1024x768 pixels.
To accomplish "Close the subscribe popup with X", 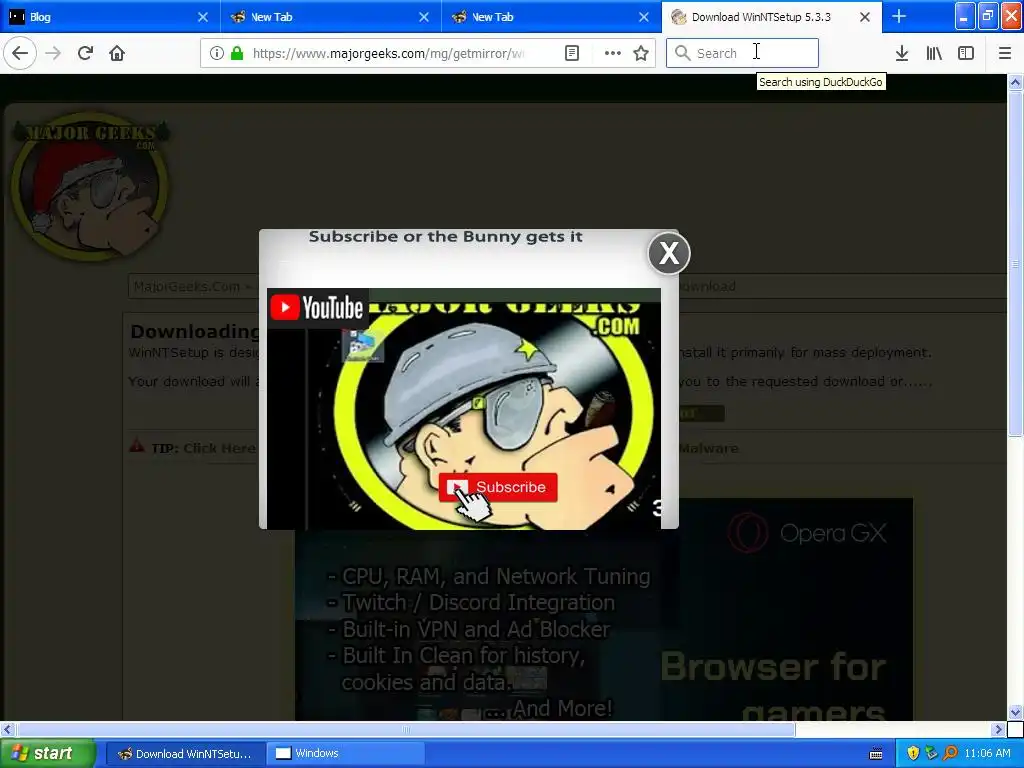I will 669,253.
